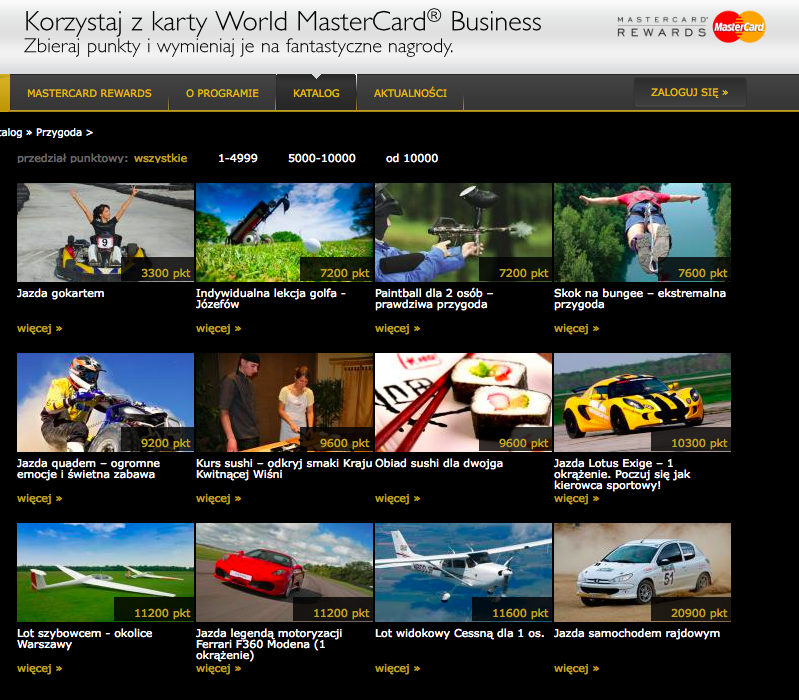Open the red Ferrari thumbnail
This screenshot has height=700, width=799.
tap(284, 572)
